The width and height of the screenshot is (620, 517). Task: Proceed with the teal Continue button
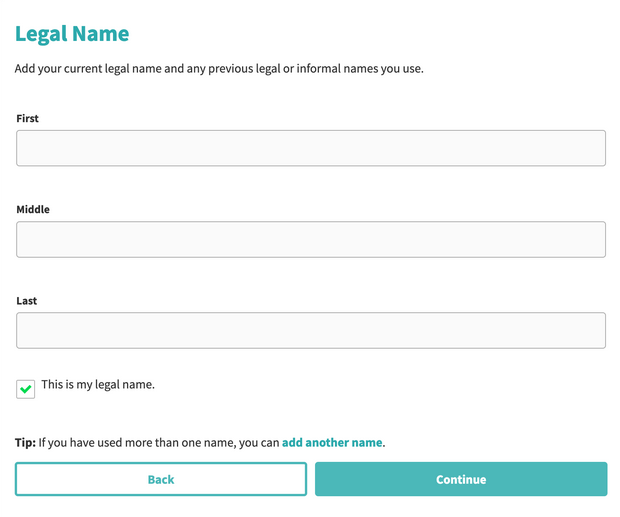[x=461, y=479]
